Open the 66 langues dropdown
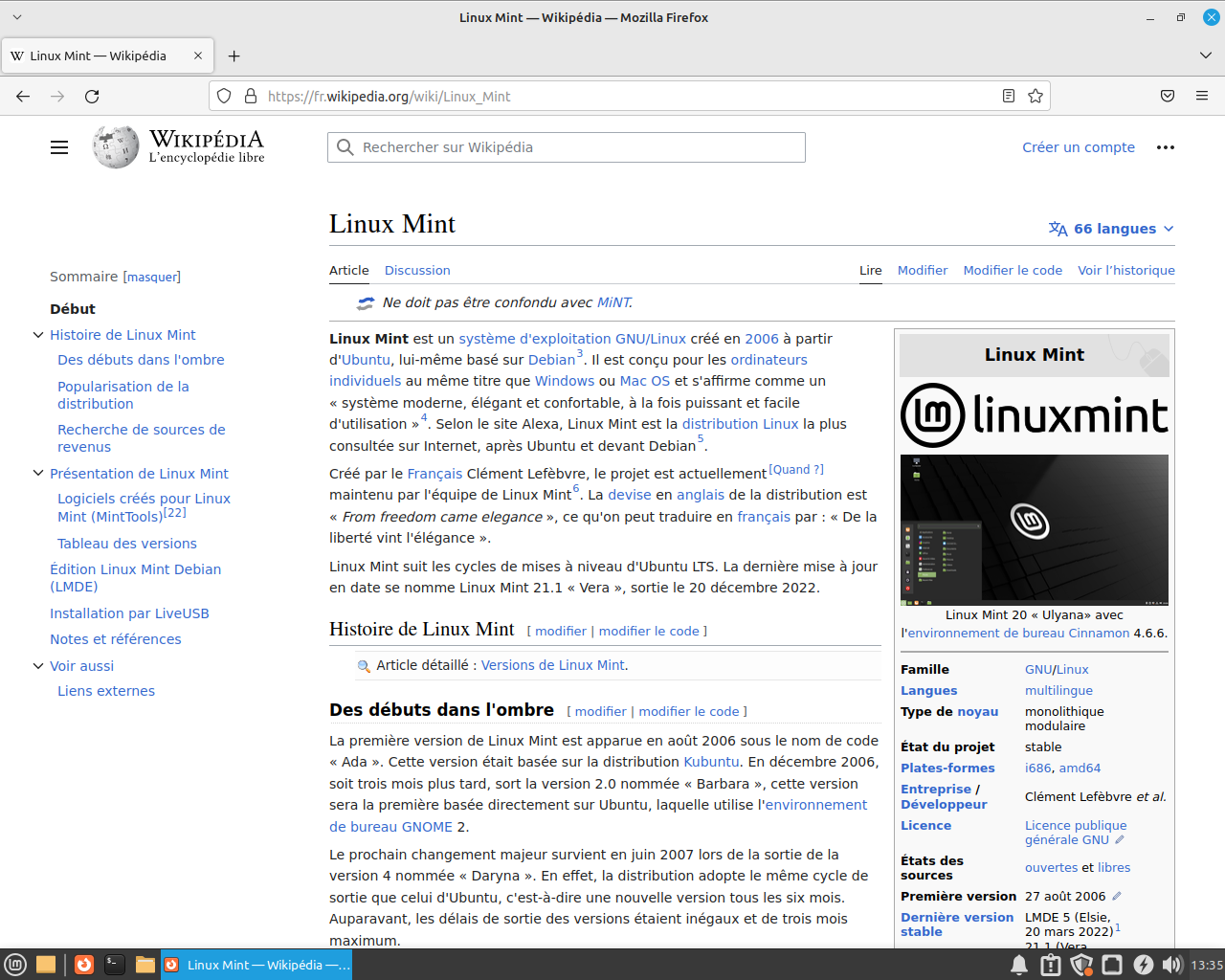1225x980 pixels. 1112,229
